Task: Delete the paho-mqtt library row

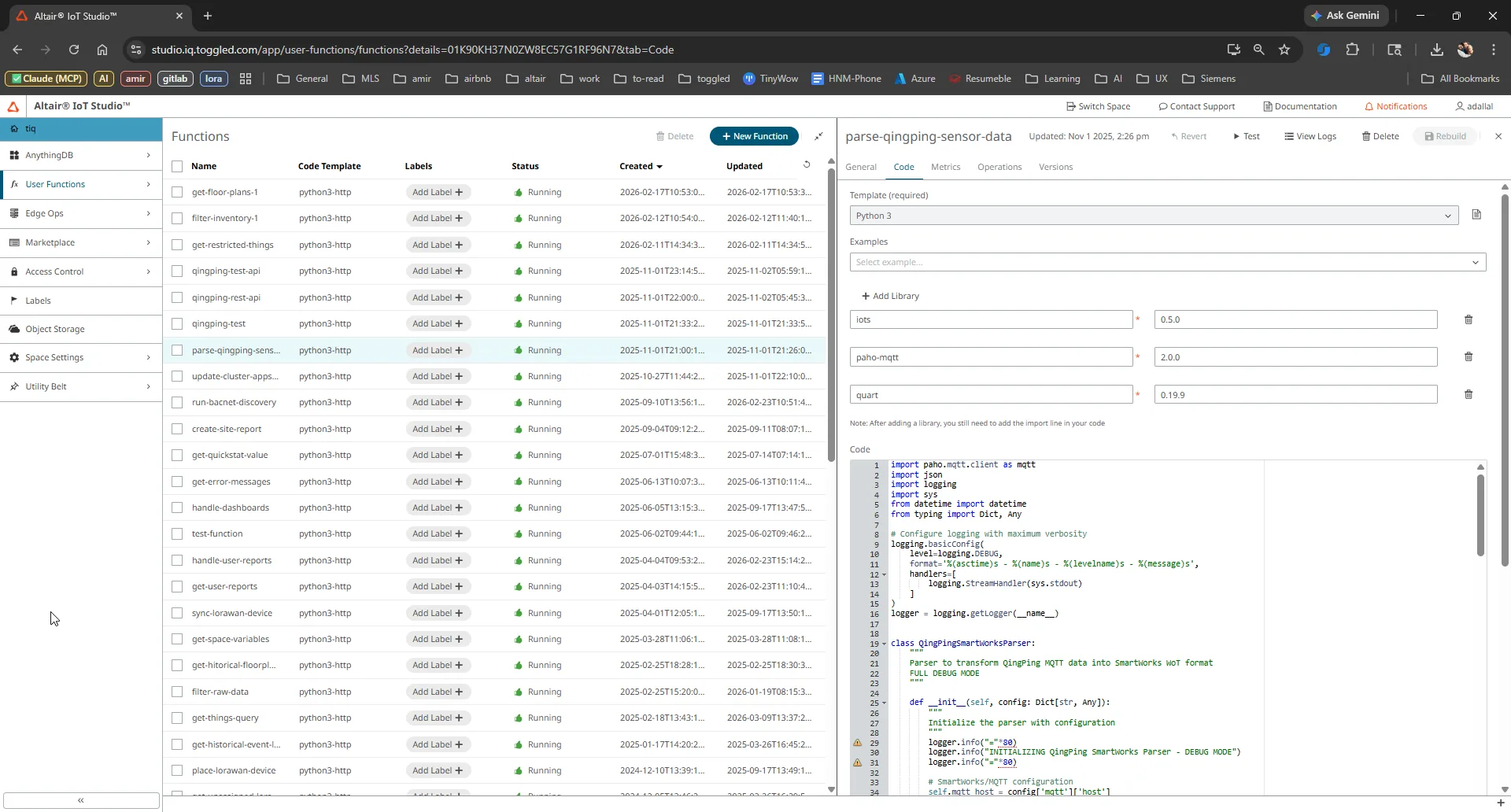Action: (x=1468, y=356)
